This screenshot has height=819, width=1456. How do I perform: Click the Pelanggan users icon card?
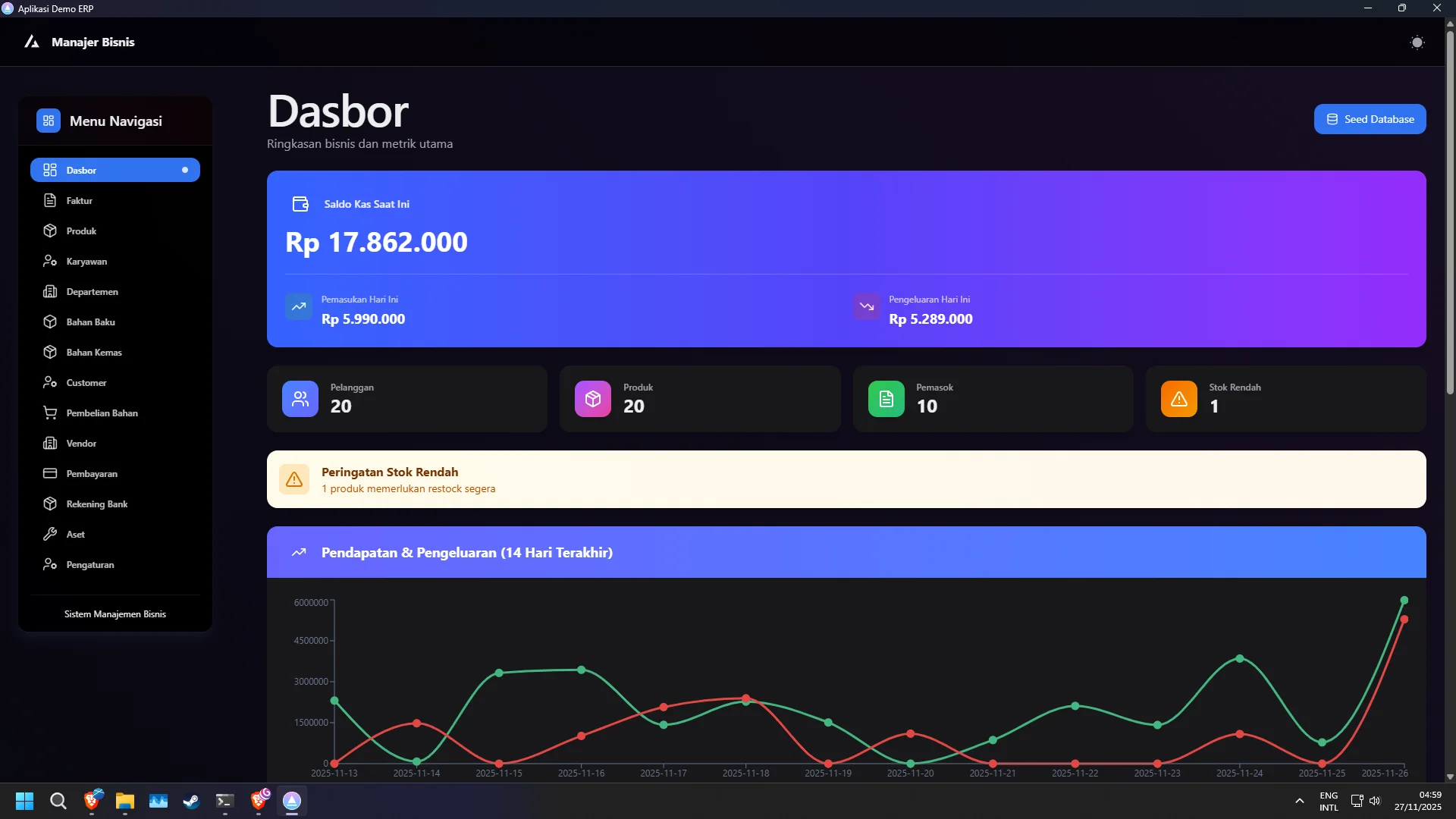300,399
